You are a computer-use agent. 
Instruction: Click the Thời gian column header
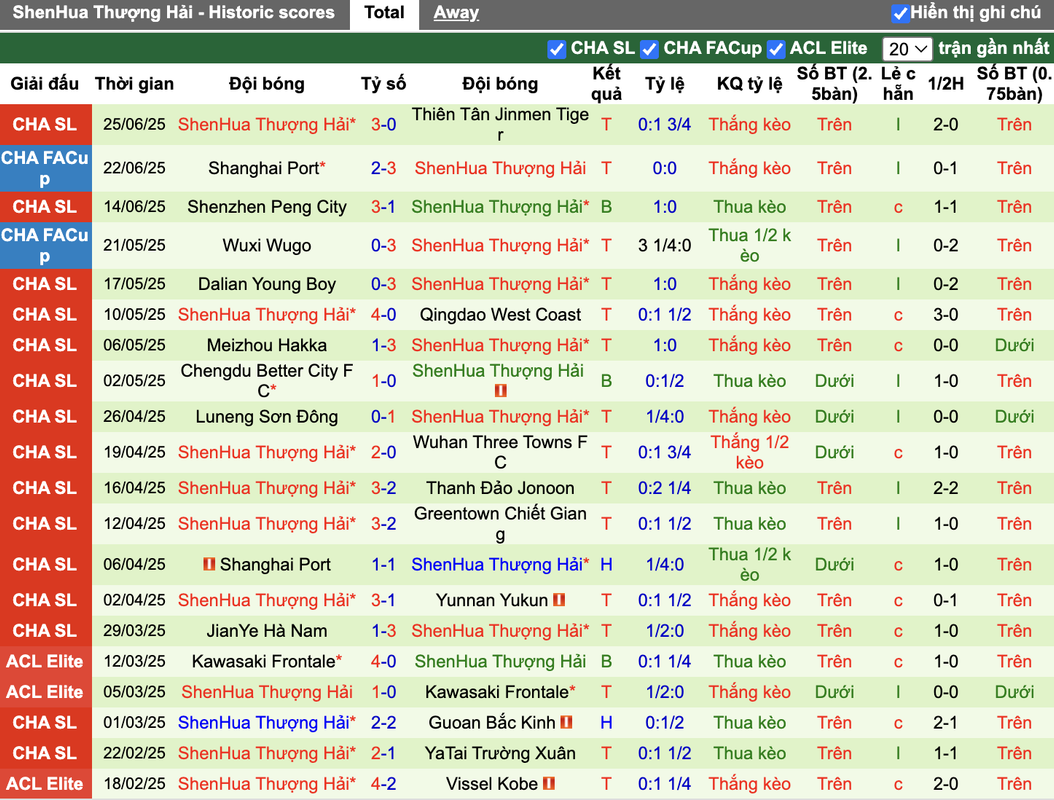pyautogui.click(x=134, y=84)
